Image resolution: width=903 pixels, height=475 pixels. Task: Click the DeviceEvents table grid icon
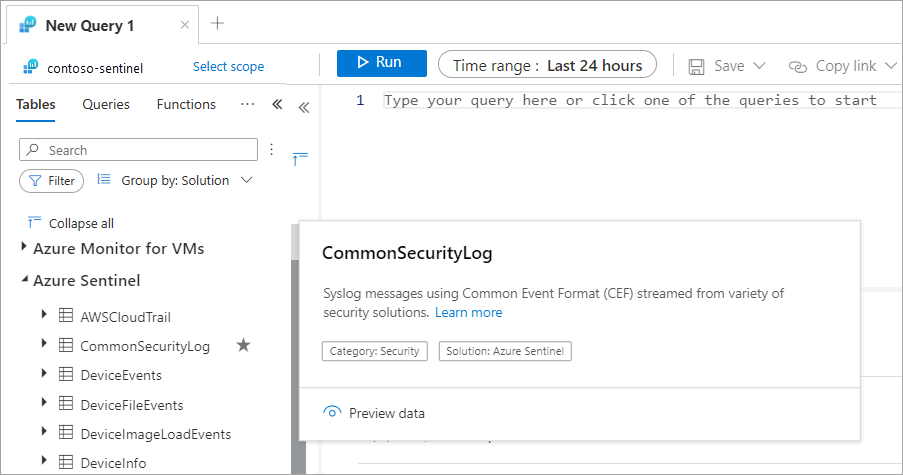click(66, 374)
